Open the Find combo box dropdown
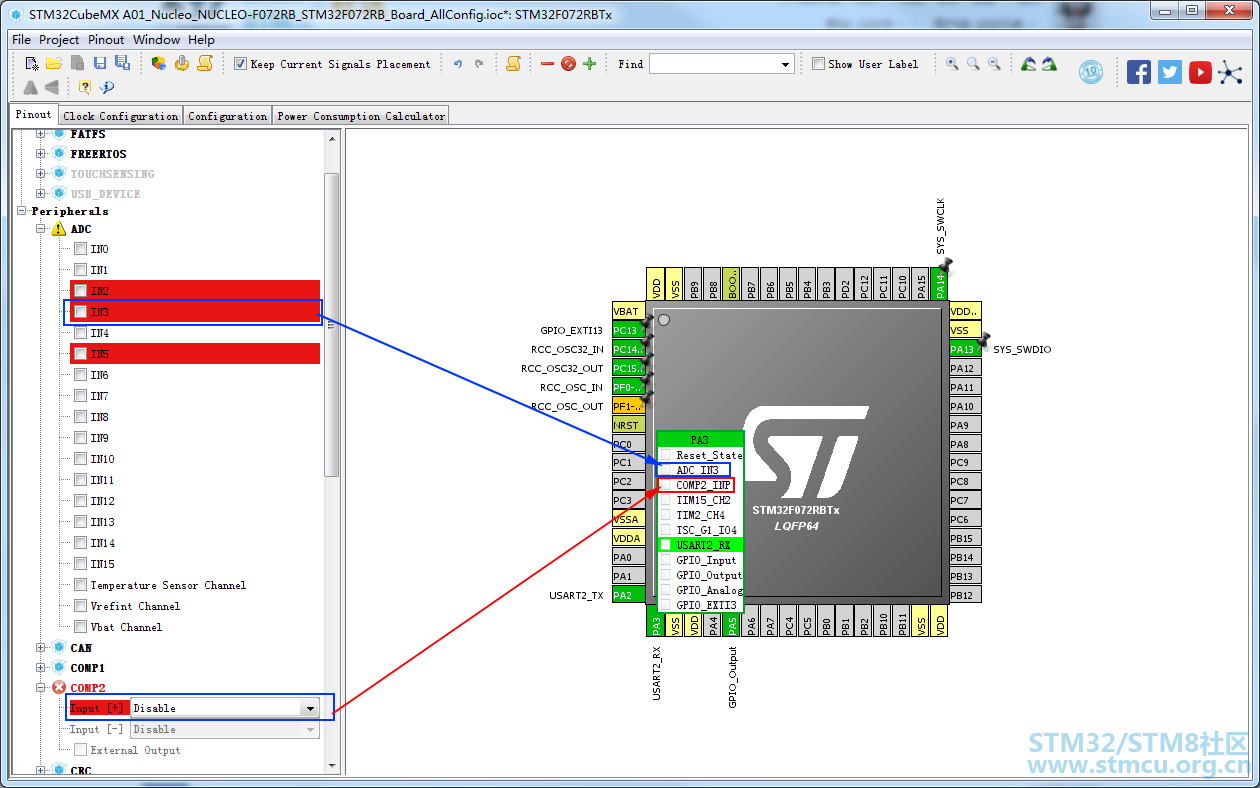Viewport: 1260px width, 788px height. (x=785, y=64)
